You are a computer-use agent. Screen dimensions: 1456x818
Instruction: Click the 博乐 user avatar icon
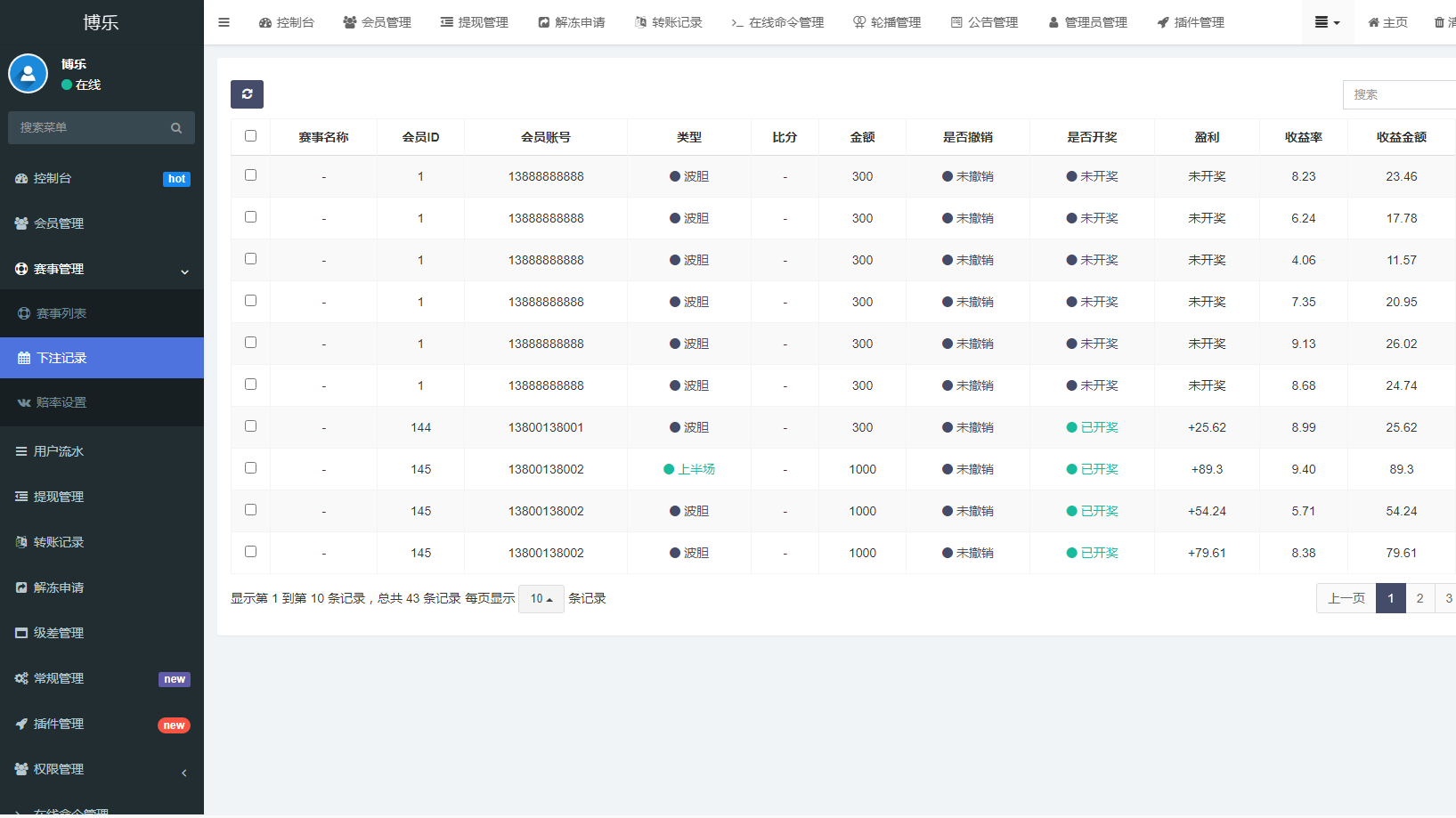click(28, 74)
